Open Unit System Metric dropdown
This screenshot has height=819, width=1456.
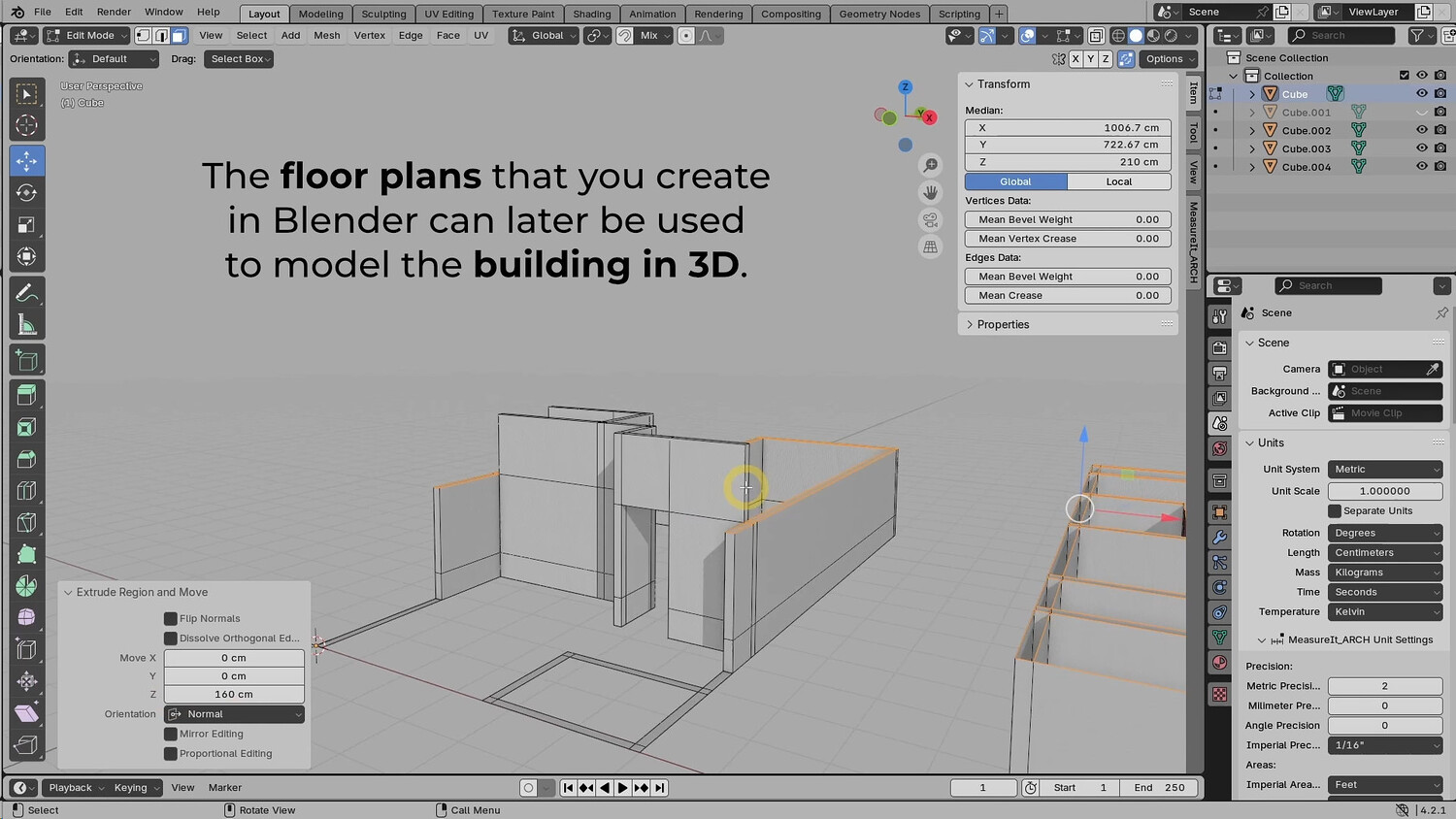pos(1385,470)
